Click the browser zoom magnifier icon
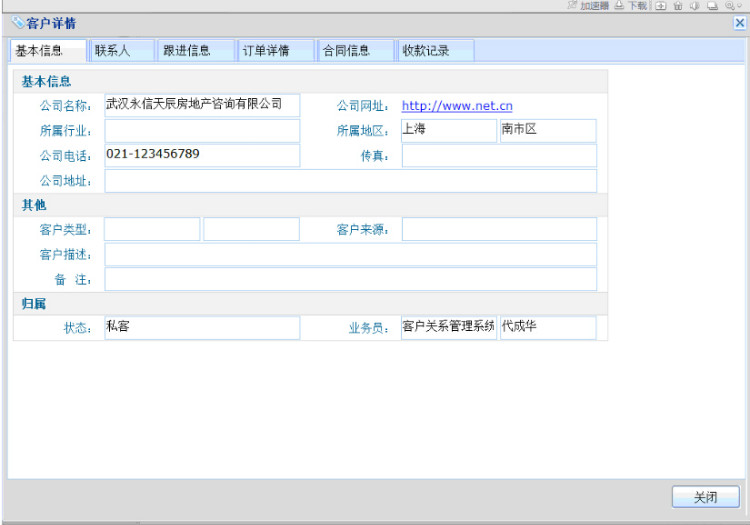750x525 pixels. pos(732,5)
